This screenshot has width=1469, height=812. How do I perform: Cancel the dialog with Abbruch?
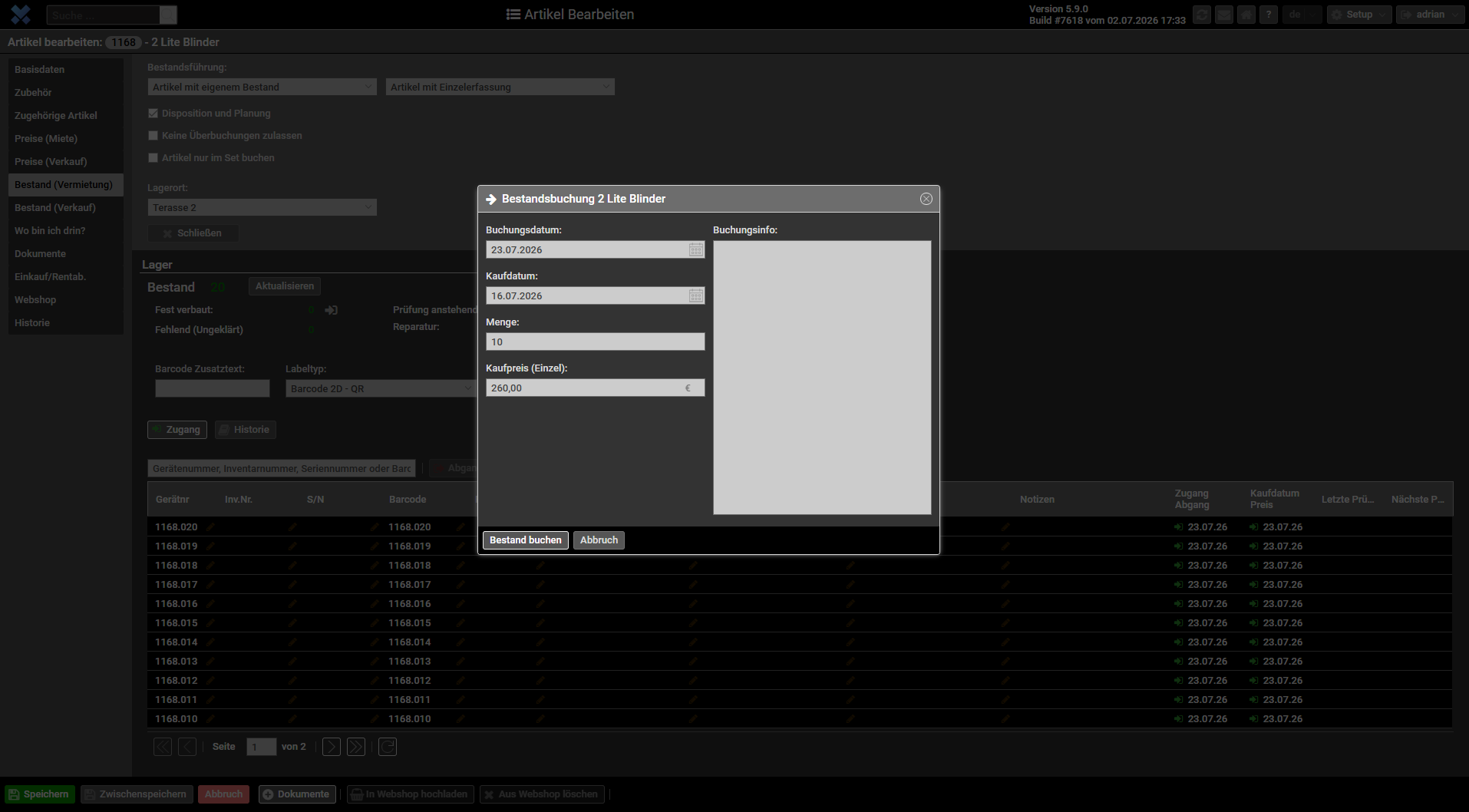[x=599, y=540]
